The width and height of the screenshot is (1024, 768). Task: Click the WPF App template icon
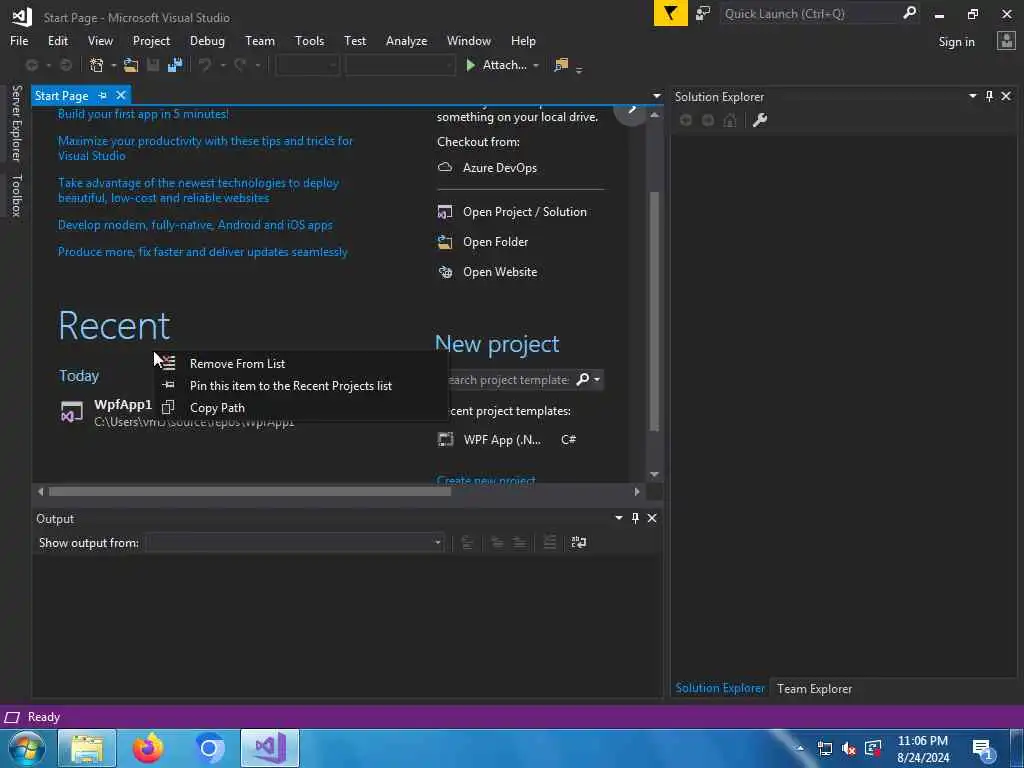[445, 440]
